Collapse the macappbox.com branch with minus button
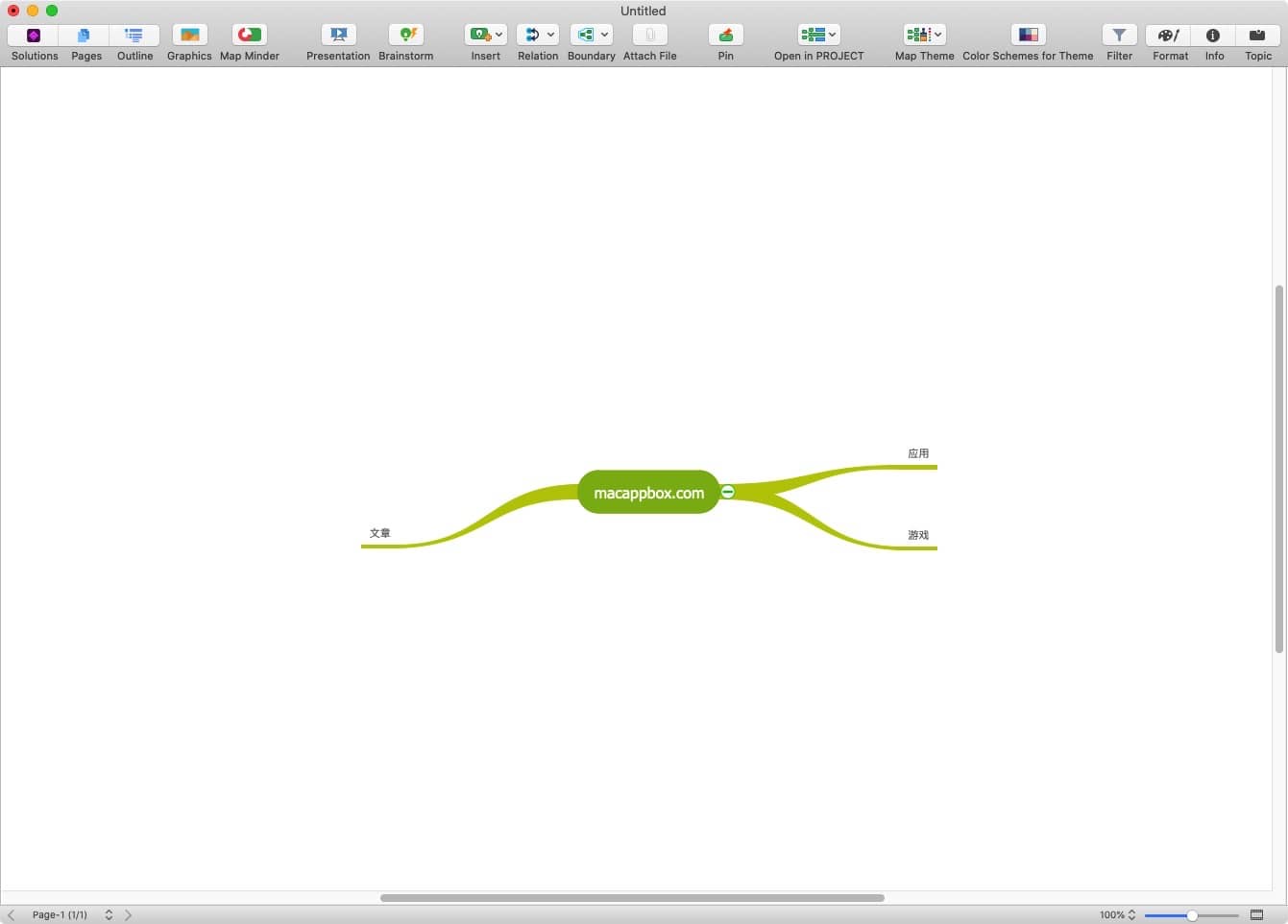Screen dimensions: 1288x924 (x=728, y=492)
